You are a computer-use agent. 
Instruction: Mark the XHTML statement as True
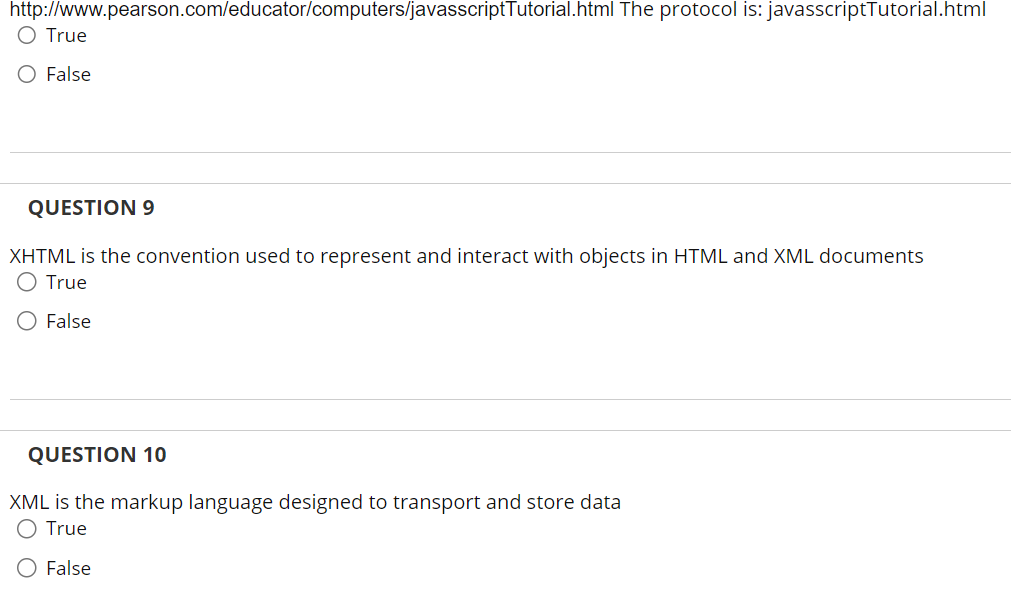pyautogui.click(x=26, y=281)
